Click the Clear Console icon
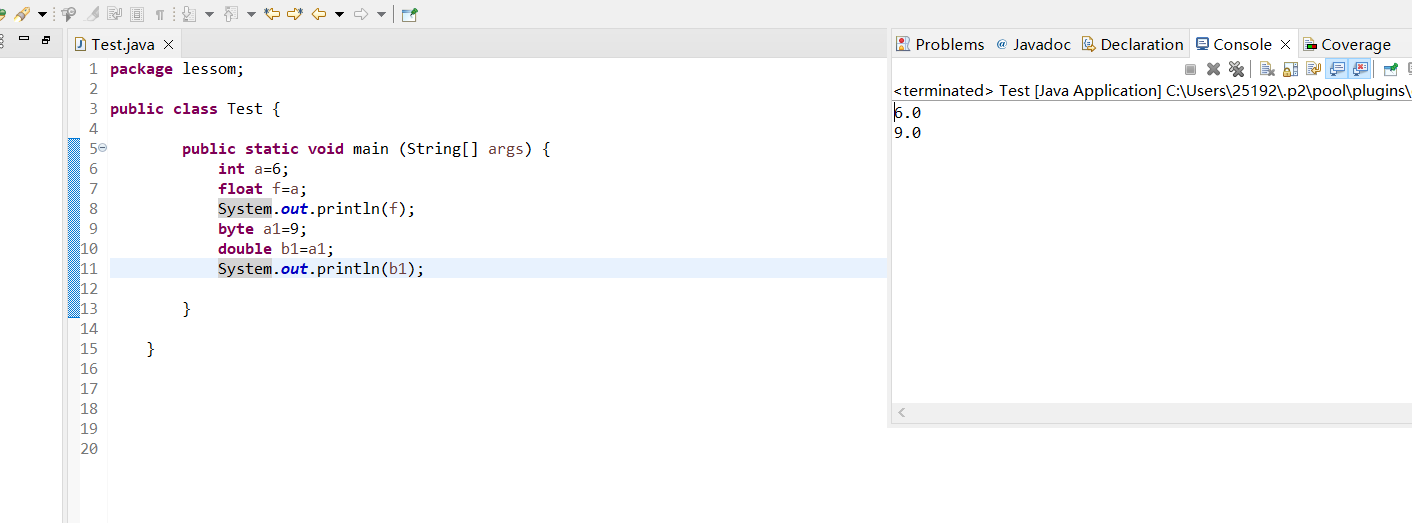Screen dimensions: 1412x523 [1267, 69]
